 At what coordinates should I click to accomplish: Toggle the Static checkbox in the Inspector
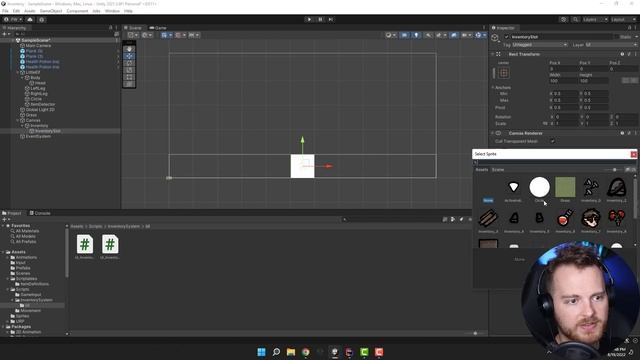[617, 37]
